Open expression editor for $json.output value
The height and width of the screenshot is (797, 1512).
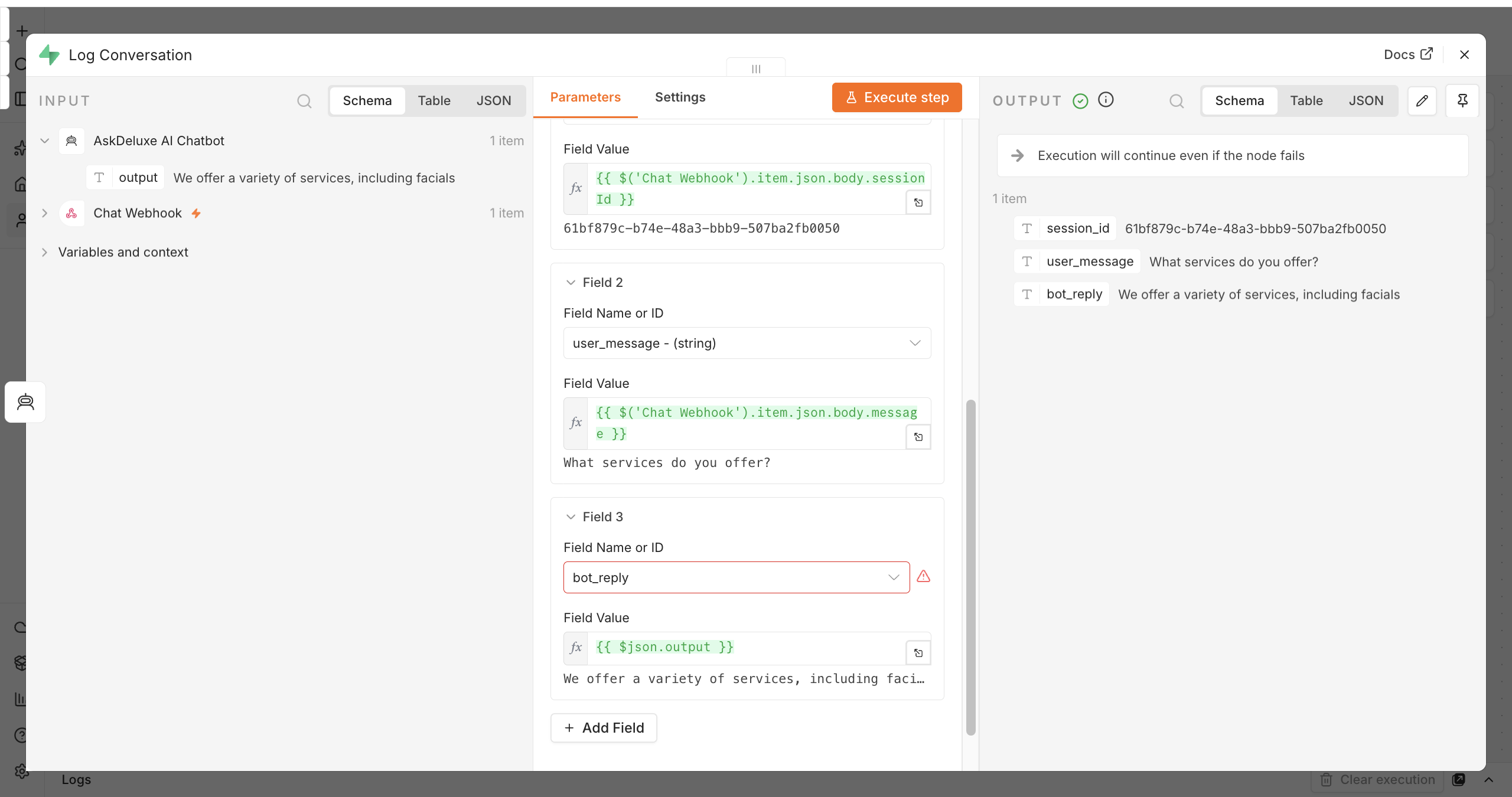[x=918, y=653]
